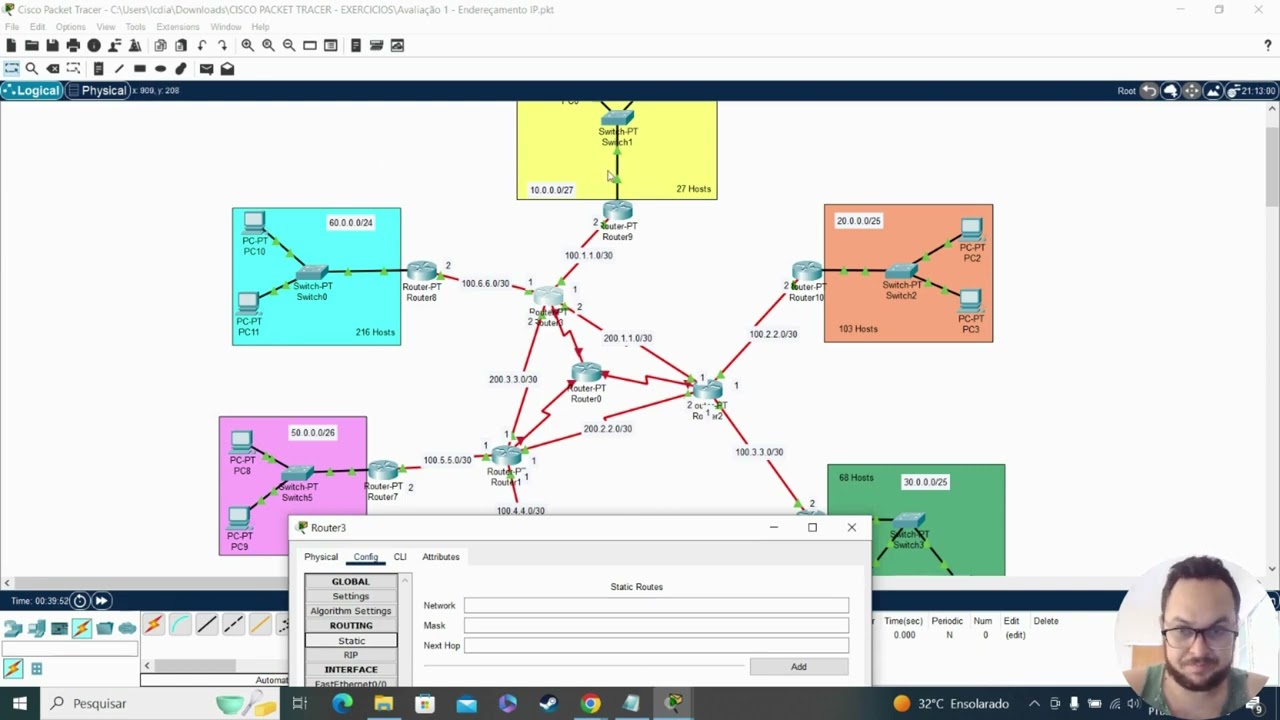Viewport: 1280px width, 720px height.
Task: Pick the black straight-through copper cable
Action: [x=207, y=625]
